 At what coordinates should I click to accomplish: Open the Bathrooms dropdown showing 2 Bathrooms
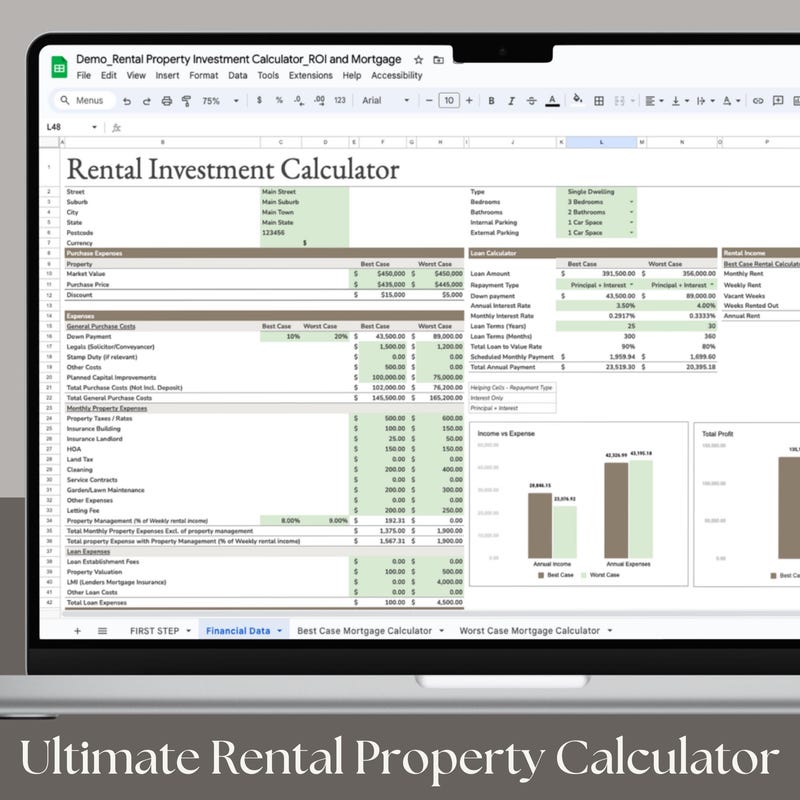click(630, 212)
